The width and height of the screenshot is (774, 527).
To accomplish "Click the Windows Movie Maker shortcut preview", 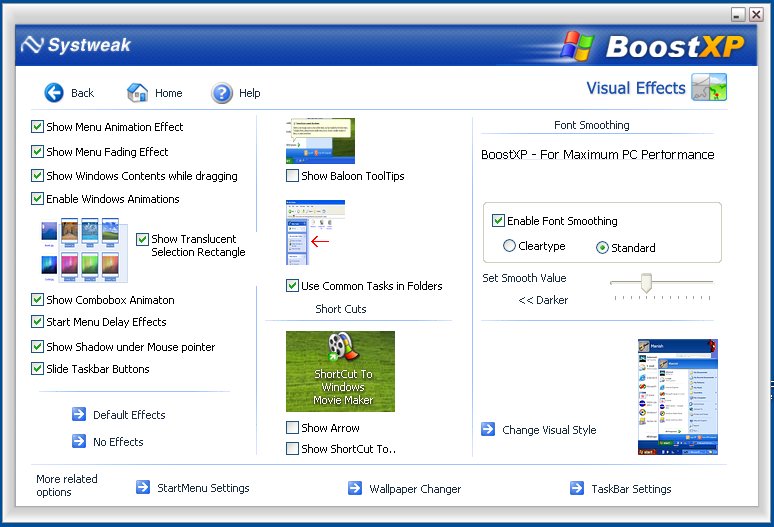I will 341,371.
